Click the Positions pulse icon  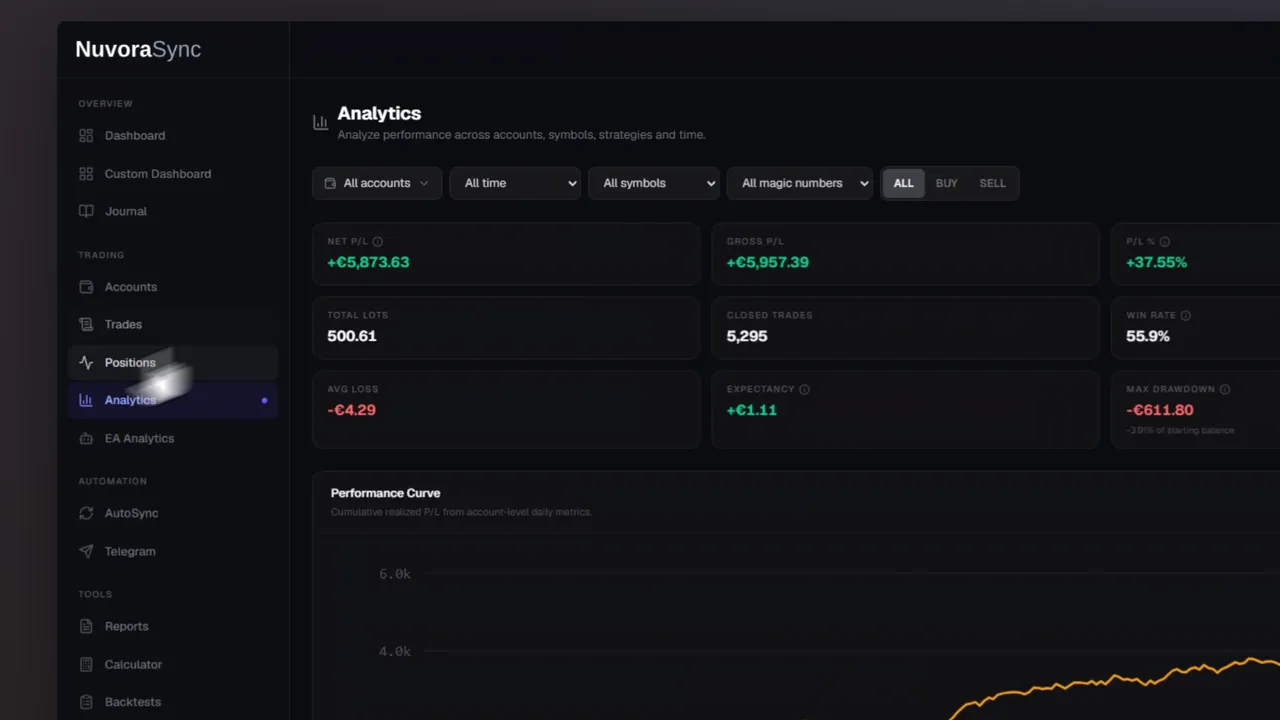[86, 362]
